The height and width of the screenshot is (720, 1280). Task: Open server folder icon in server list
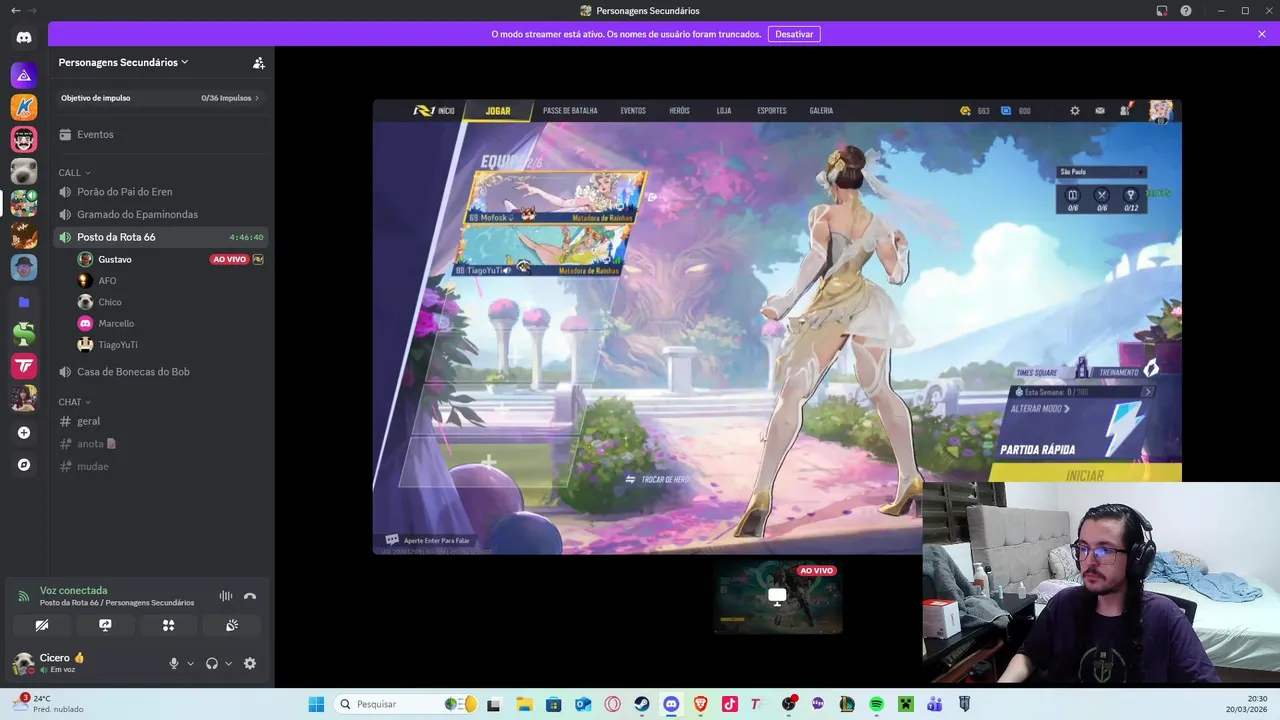click(x=24, y=301)
